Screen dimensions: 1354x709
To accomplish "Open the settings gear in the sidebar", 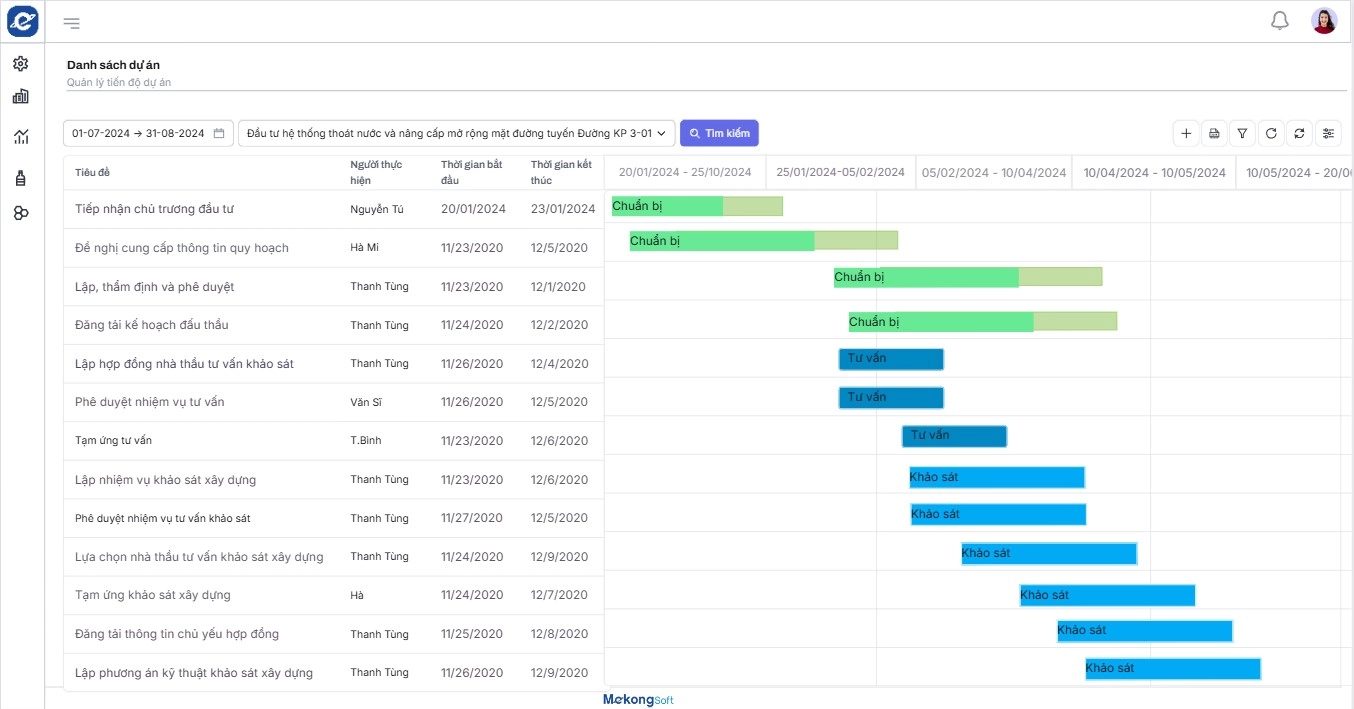I will (x=21, y=64).
